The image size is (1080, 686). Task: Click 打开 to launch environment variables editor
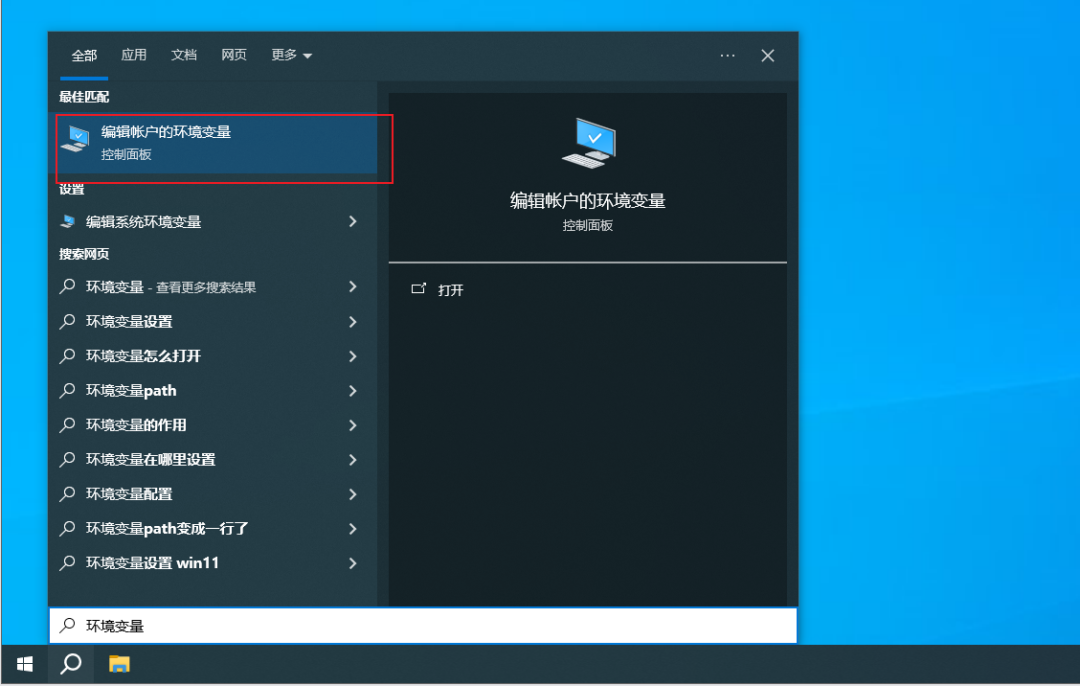pyautogui.click(x=448, y=289)
